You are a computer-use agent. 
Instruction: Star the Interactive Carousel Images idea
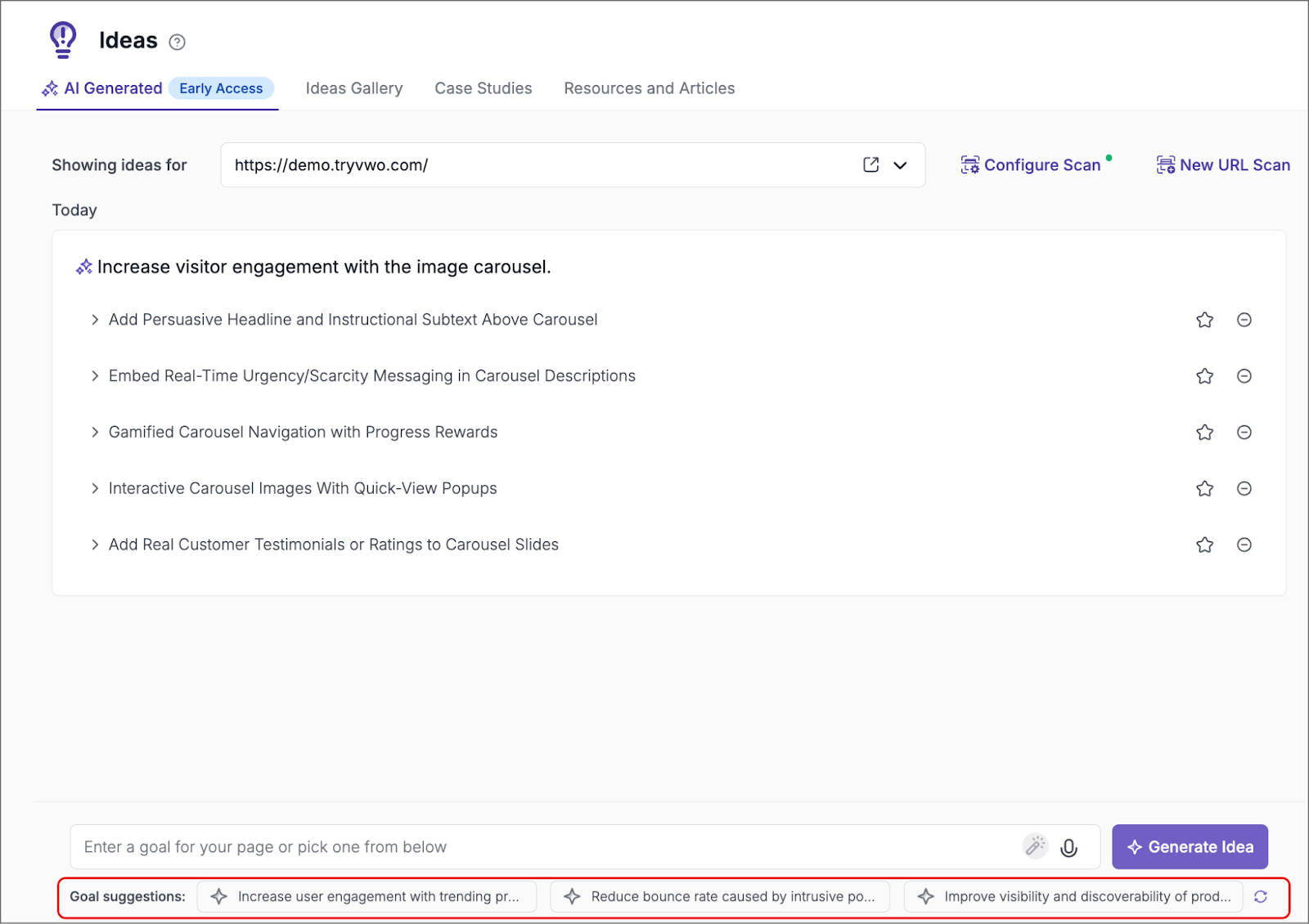pyautogui.click(x=1204, y=488)
